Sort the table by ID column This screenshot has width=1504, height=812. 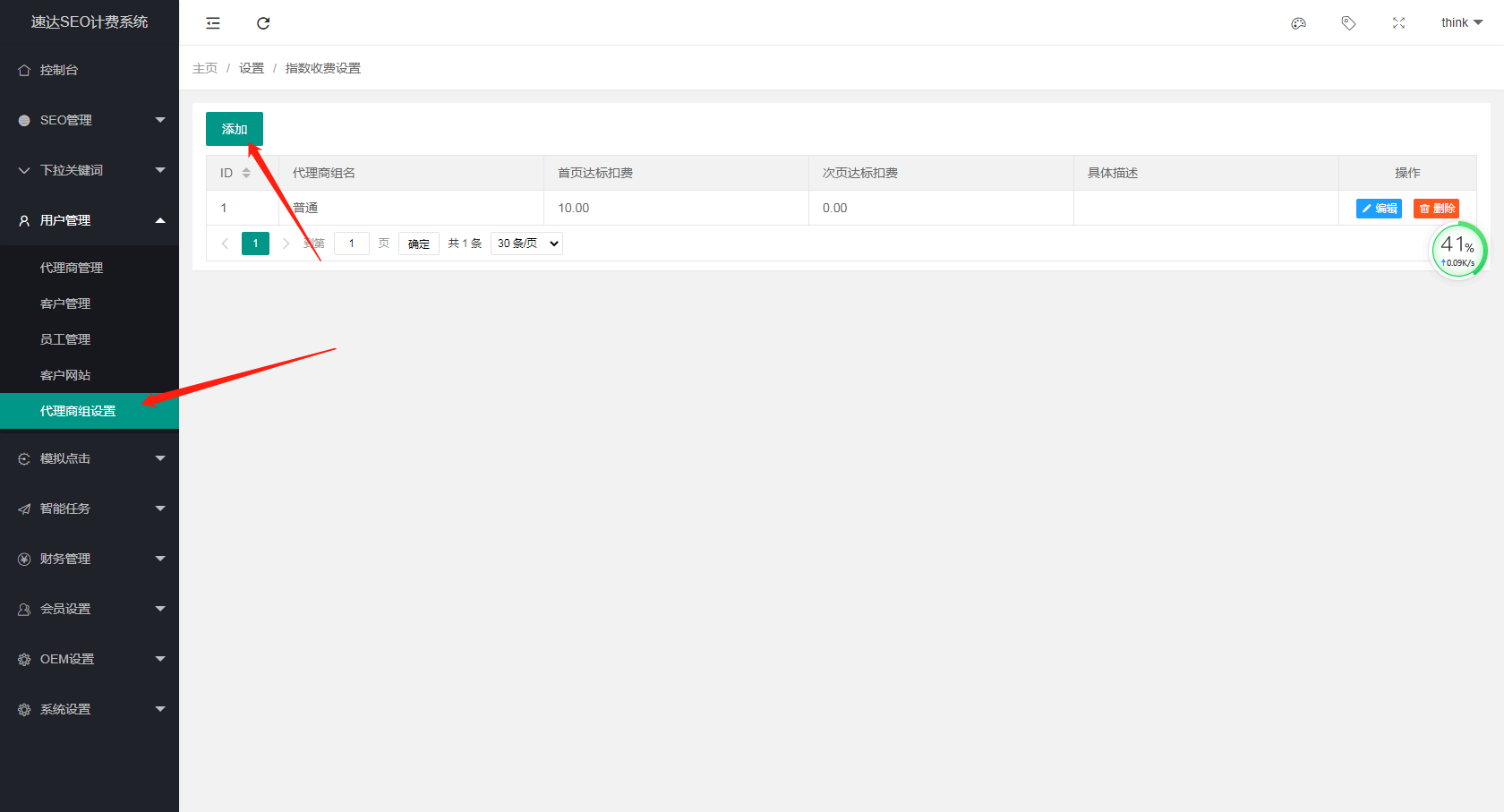point(246,173)
